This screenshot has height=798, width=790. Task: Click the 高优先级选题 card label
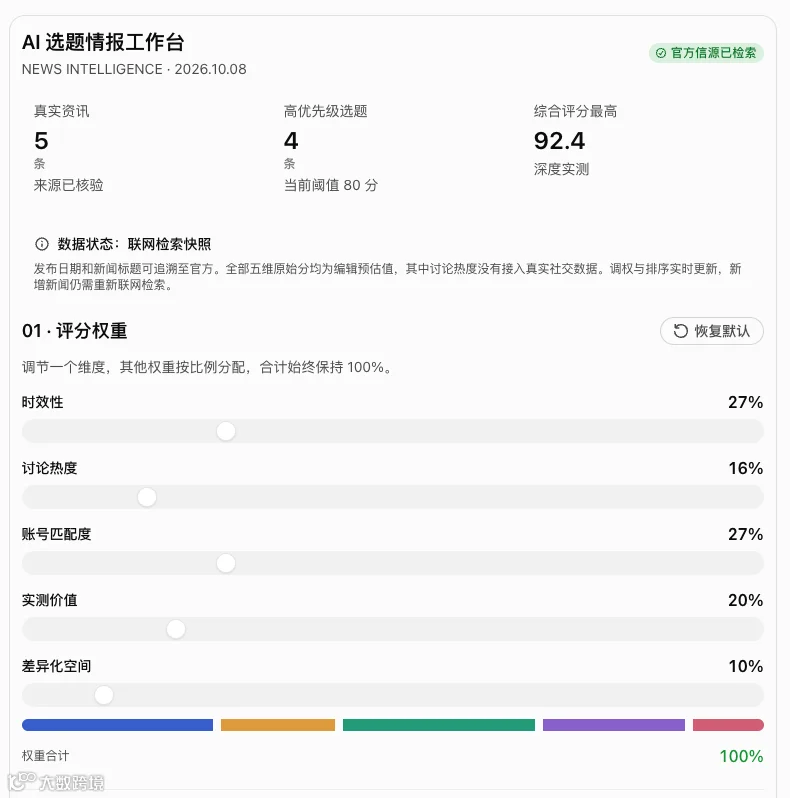point(326,111)
